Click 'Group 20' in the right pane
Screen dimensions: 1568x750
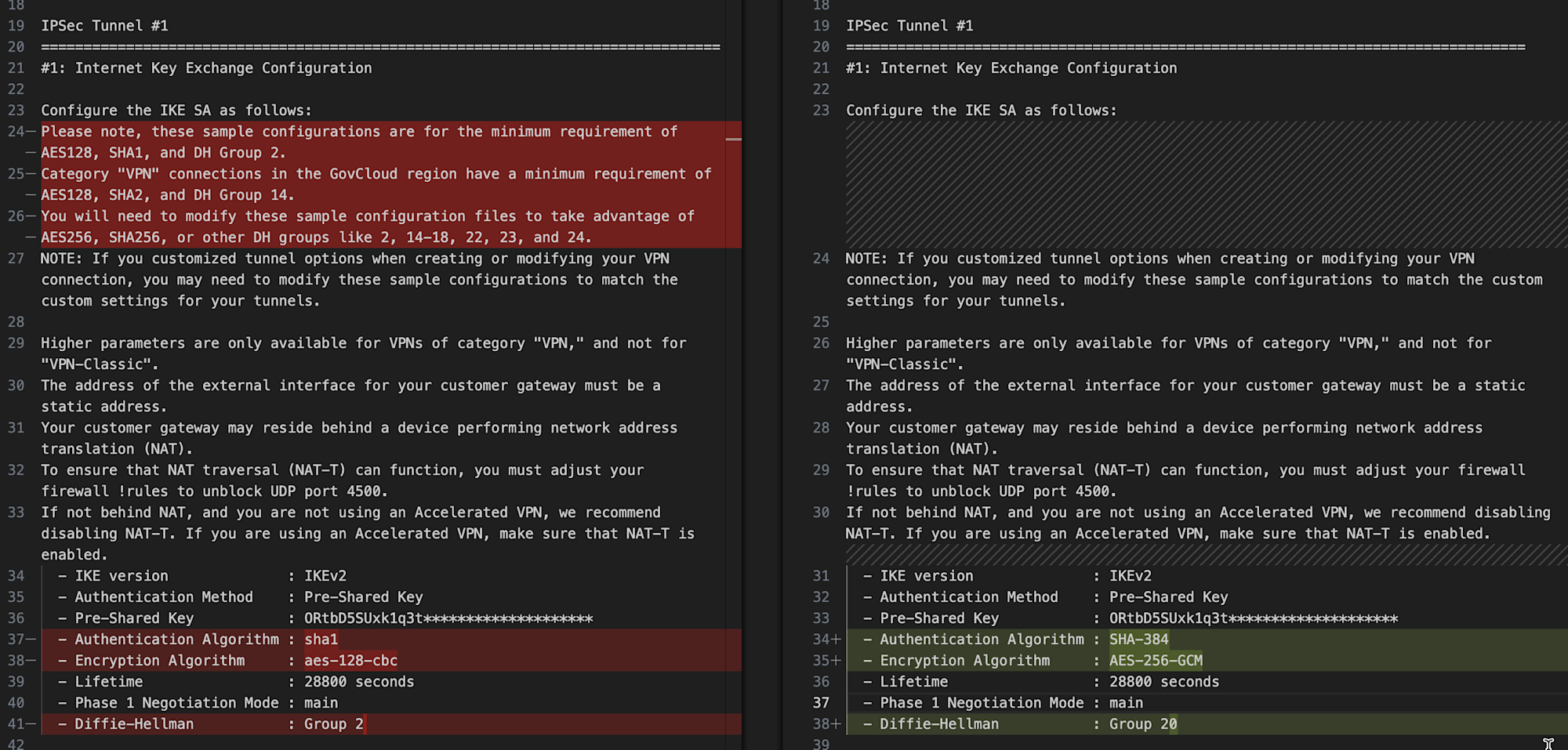[x=1142, y=724]
